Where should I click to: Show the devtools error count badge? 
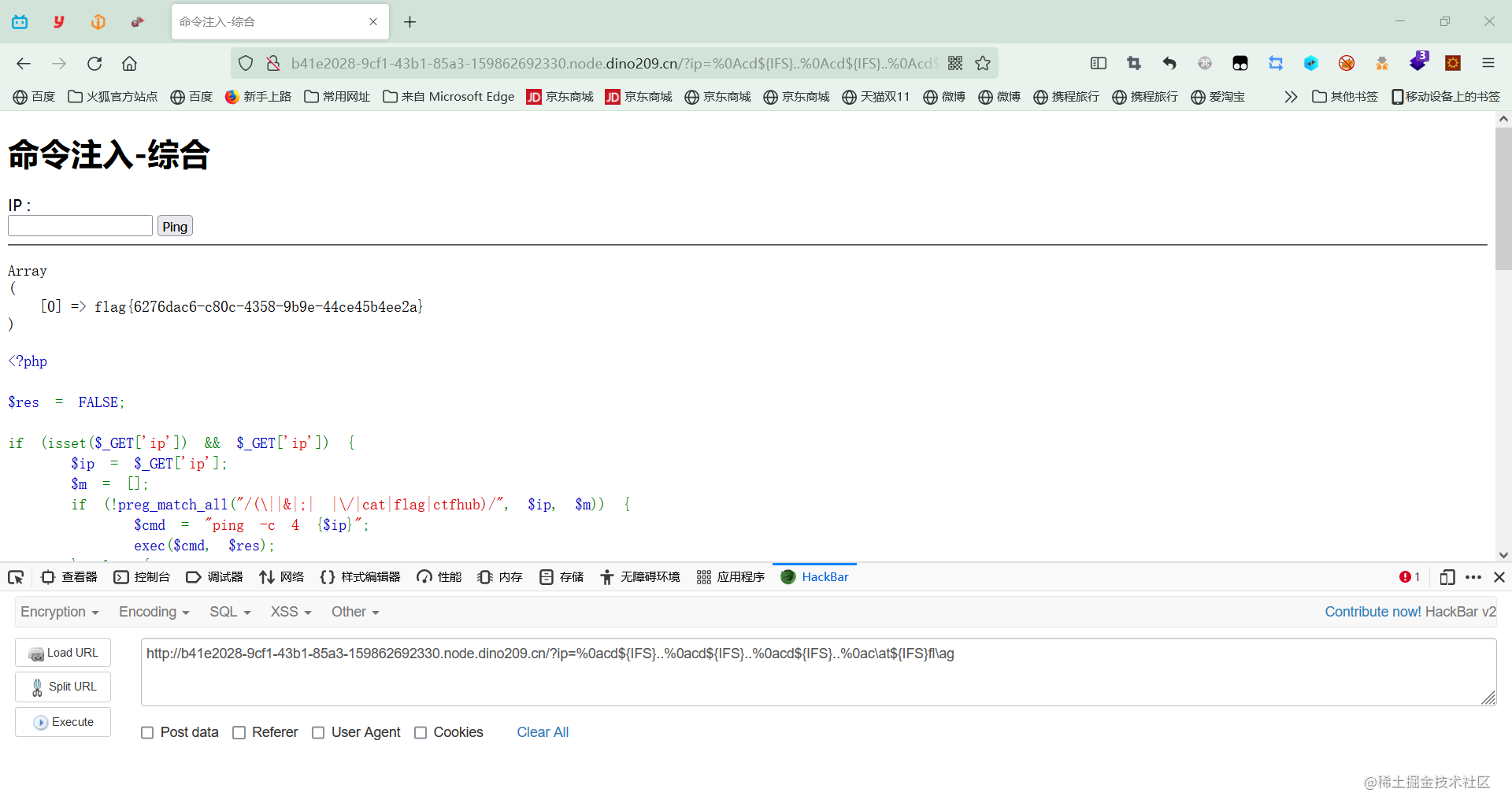point(1410,577)
